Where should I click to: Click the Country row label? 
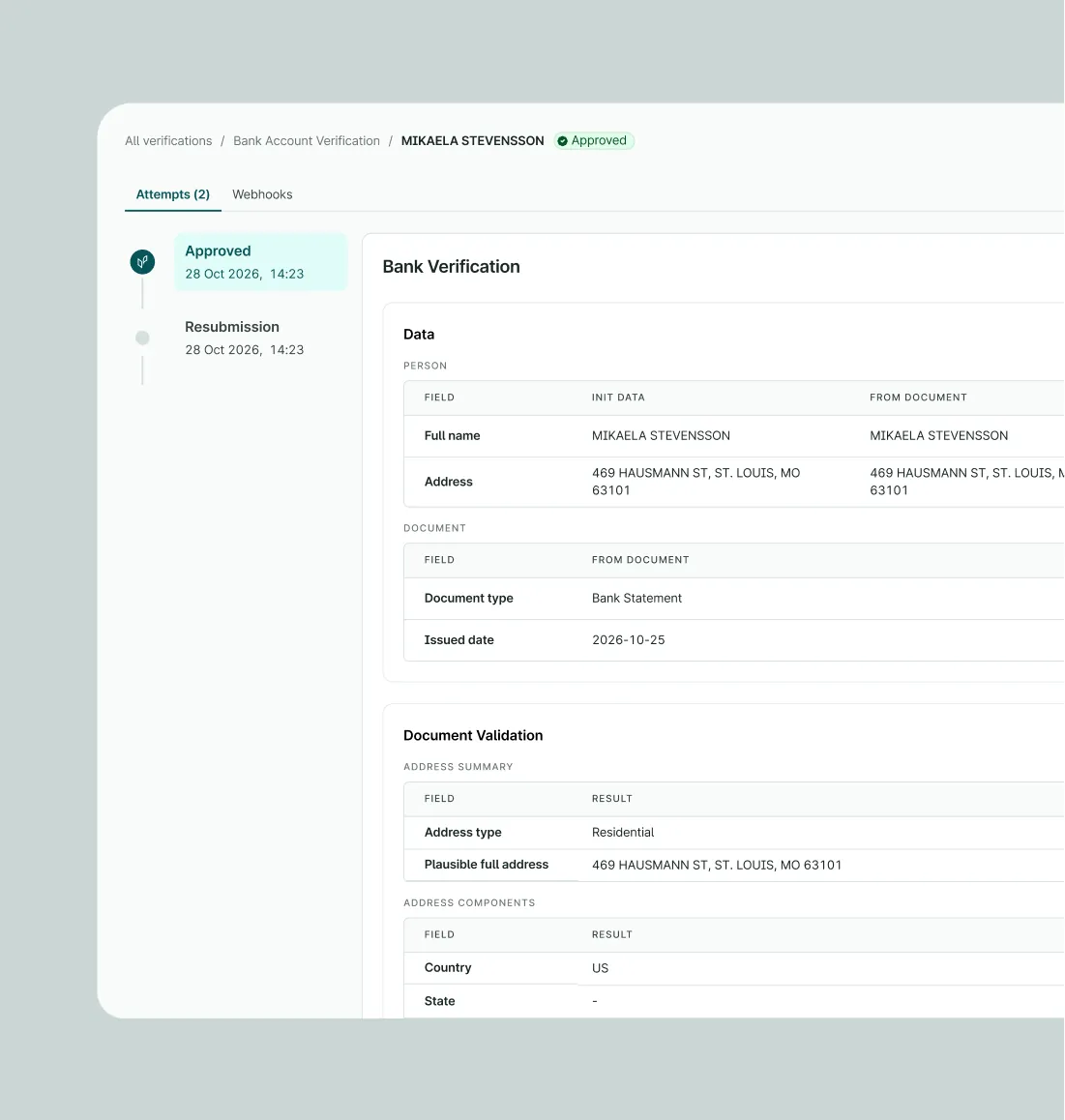[448, 968]
